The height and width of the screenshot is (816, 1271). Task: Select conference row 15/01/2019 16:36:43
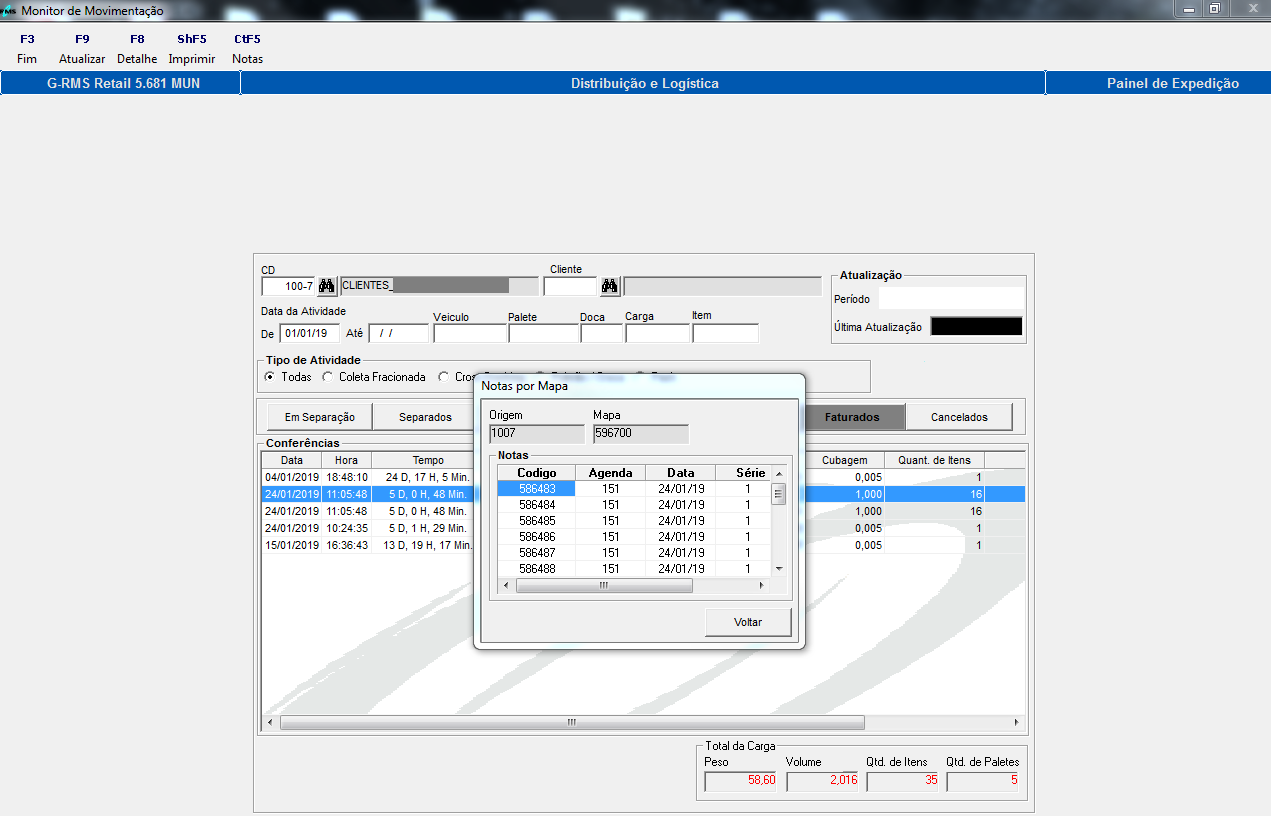point(643,544)
